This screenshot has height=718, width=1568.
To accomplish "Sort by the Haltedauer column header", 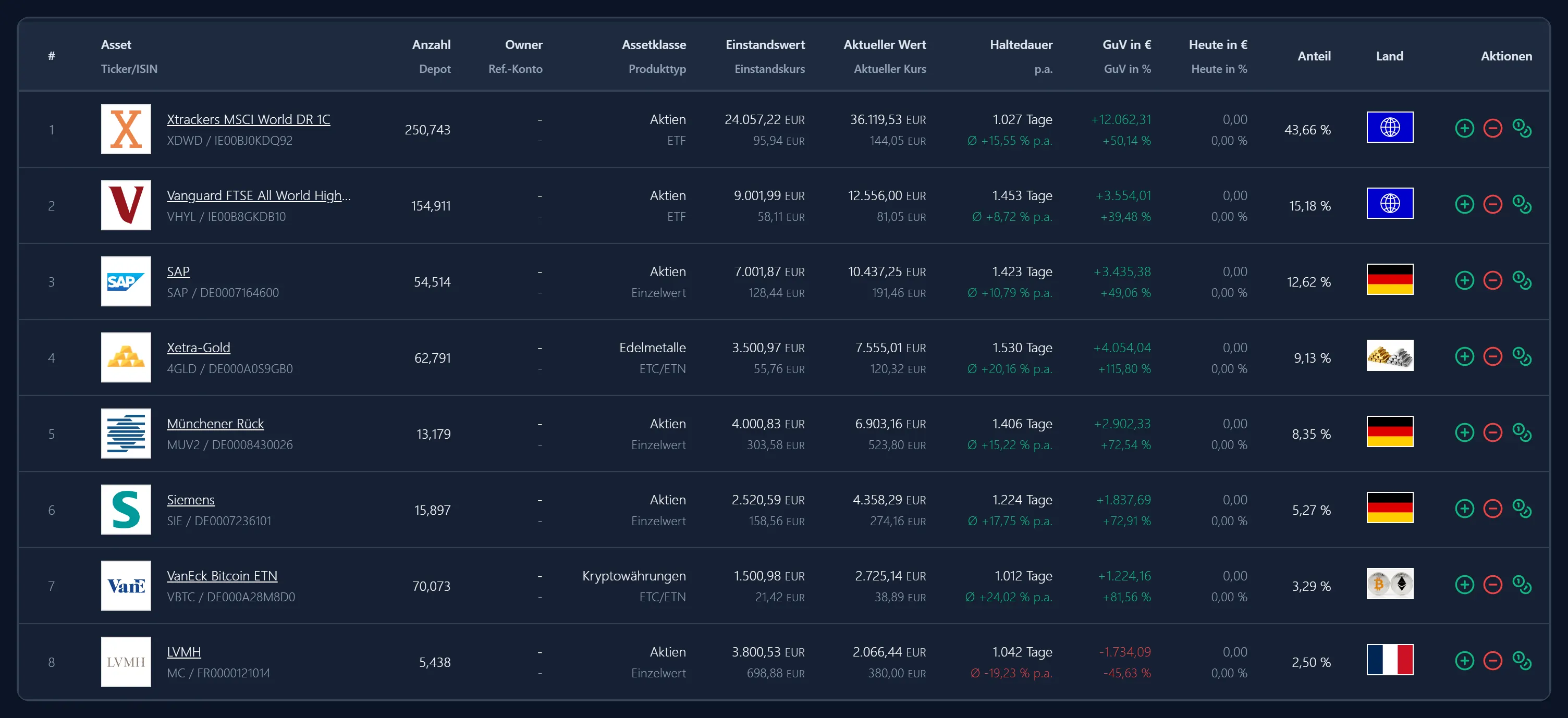I will point(1021,44).
